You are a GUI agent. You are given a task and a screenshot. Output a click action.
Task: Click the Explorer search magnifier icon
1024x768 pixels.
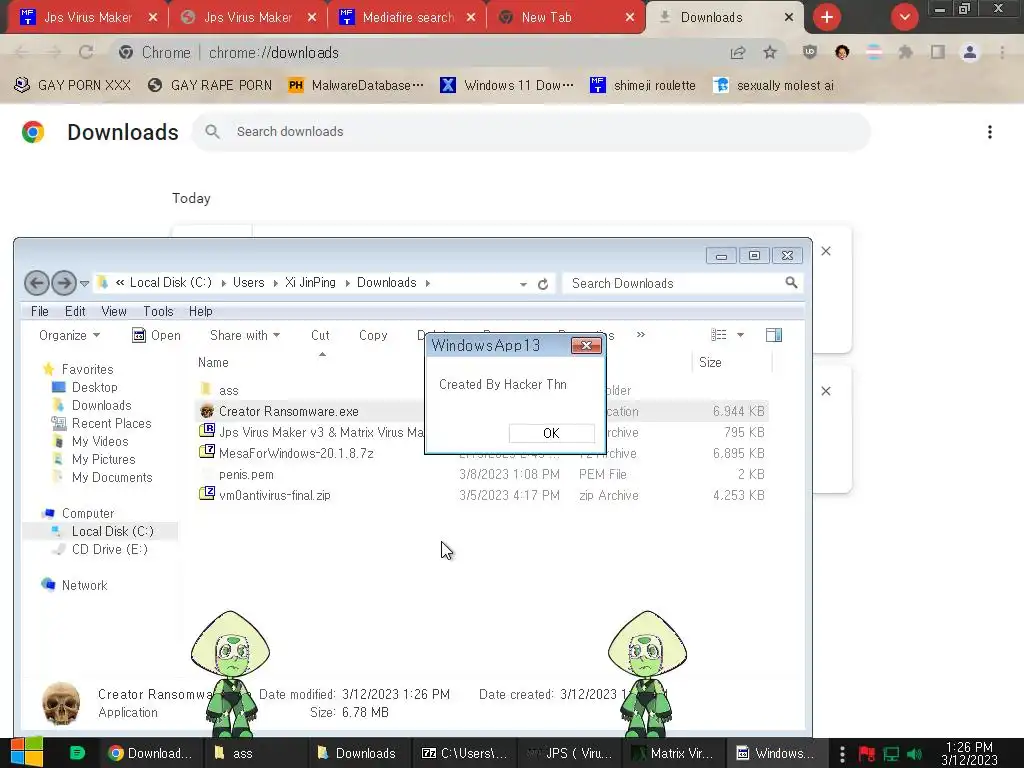pyautogui.click(x=791, y=283)
